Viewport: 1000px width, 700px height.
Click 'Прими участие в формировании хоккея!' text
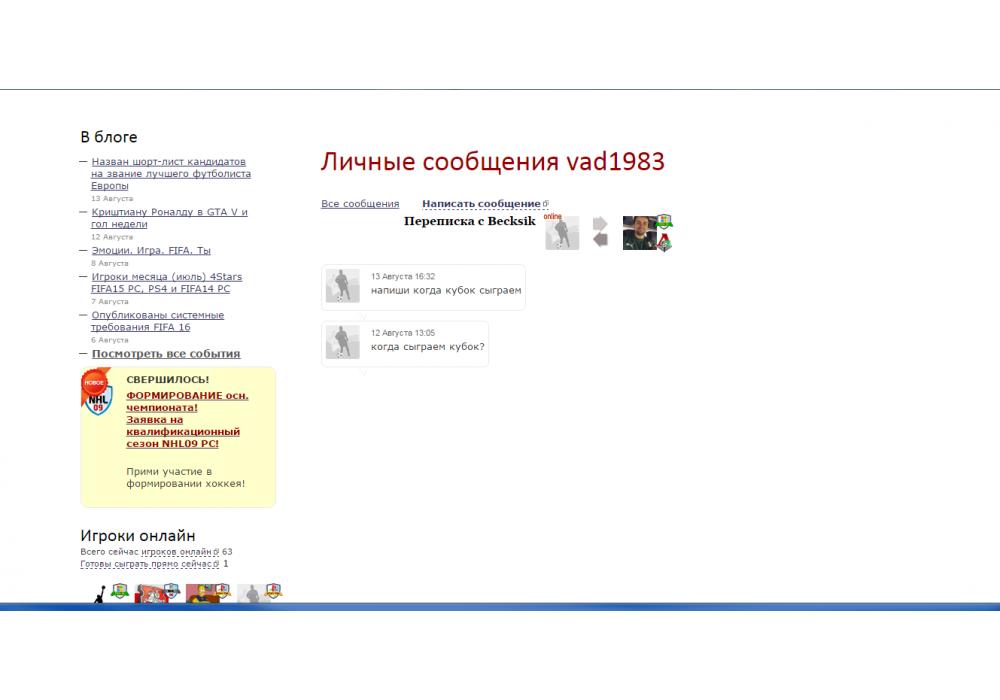[x=185, y=478]
